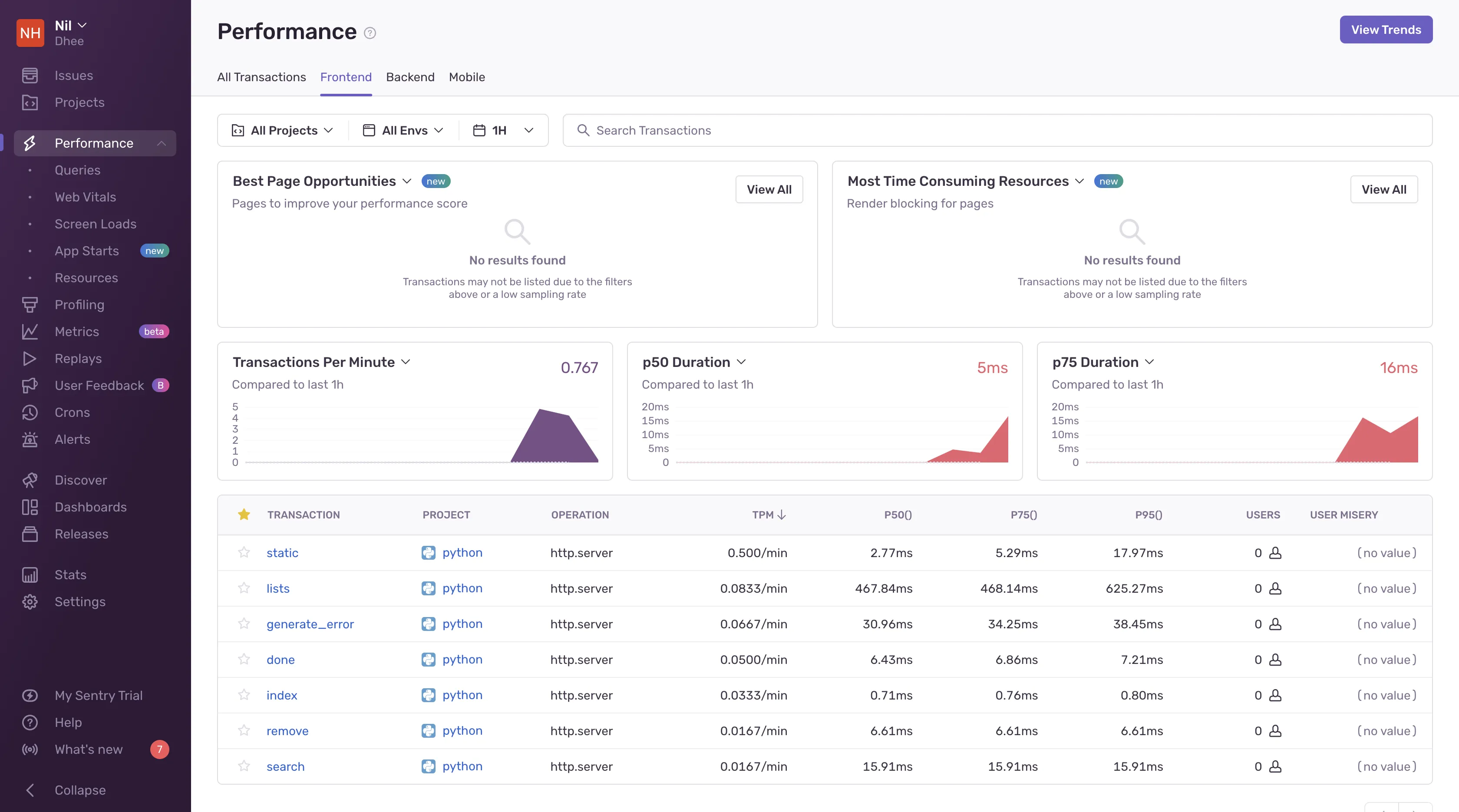Viewport: 1459px width, 812px height.
Task: Click the NH organization avatar
Action: pyautogui.click(x=30, y=33)
